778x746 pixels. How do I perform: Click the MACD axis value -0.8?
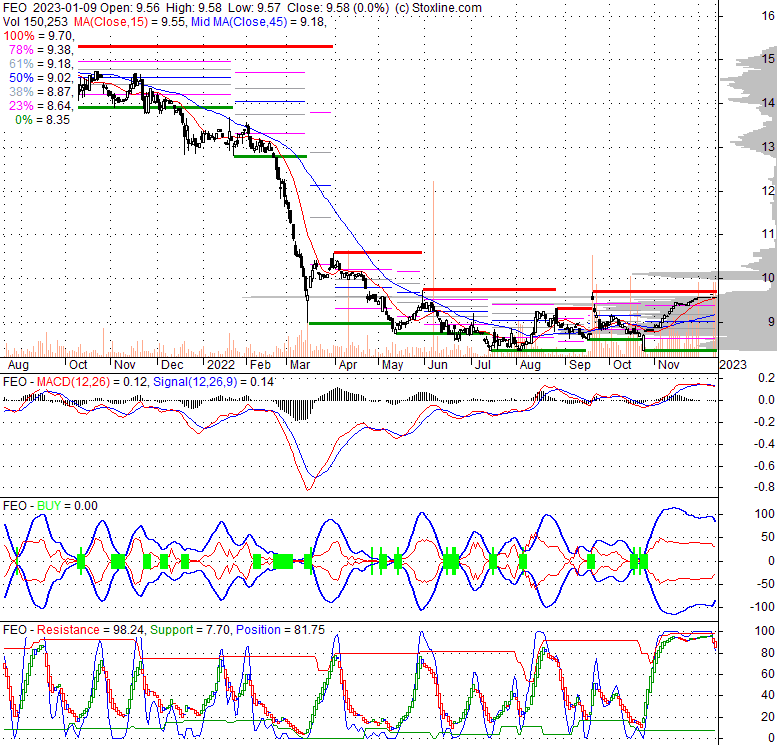coord(766,487)
